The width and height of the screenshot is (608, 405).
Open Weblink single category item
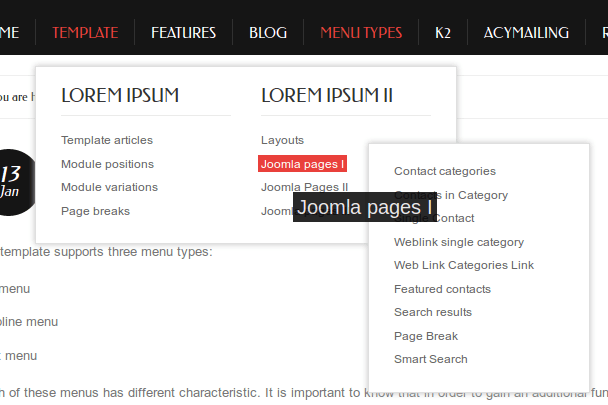click(459, 242)
